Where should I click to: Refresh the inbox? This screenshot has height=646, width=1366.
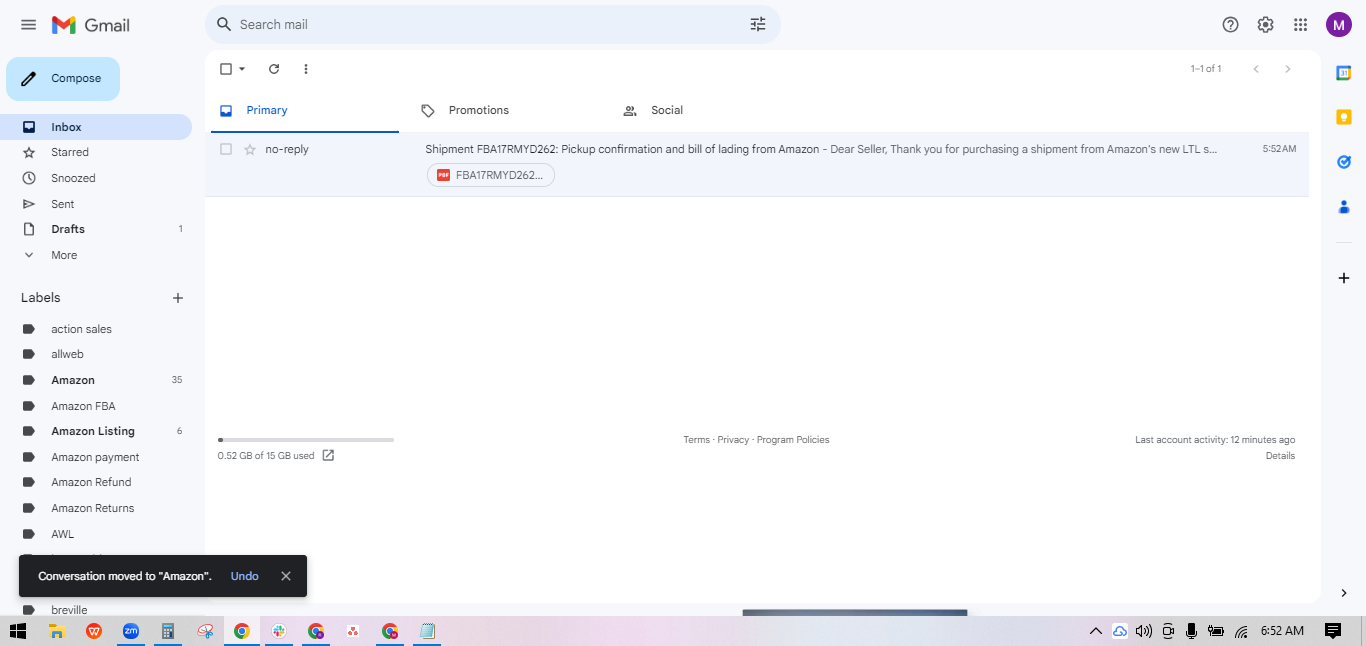(x=274, y=69)
